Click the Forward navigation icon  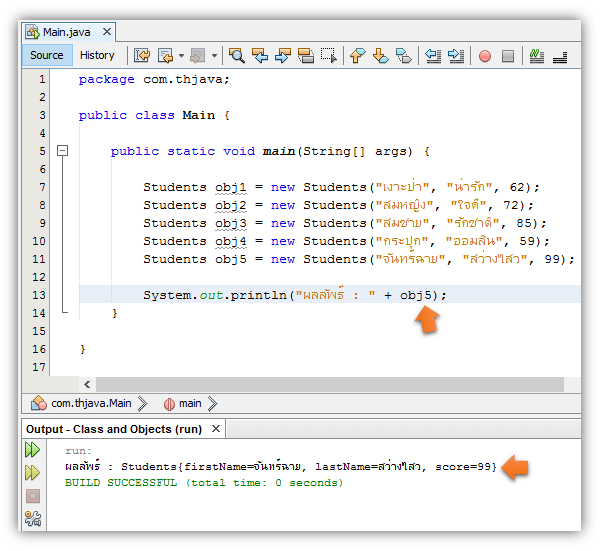[x=198, y=56]
